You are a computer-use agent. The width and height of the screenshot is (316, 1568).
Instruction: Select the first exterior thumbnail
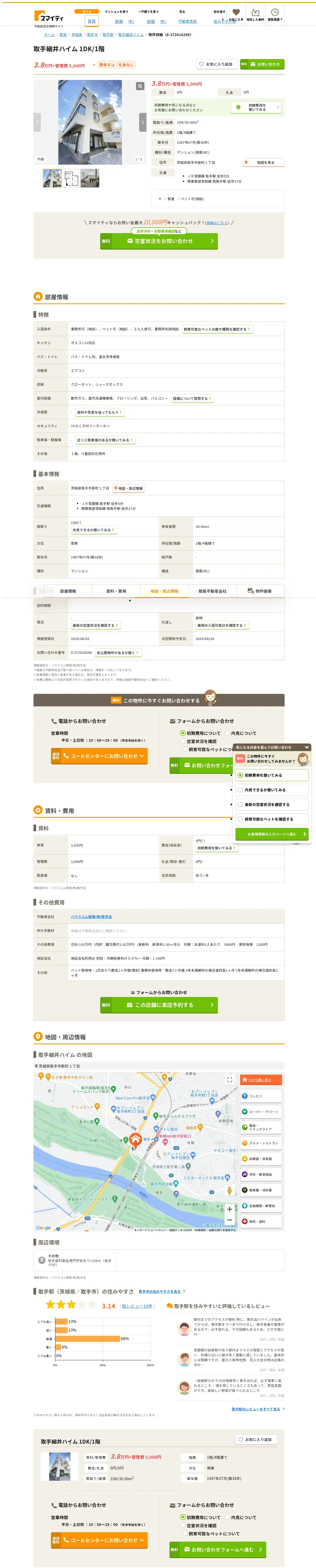pyautogui.click(x=52, y=178)
